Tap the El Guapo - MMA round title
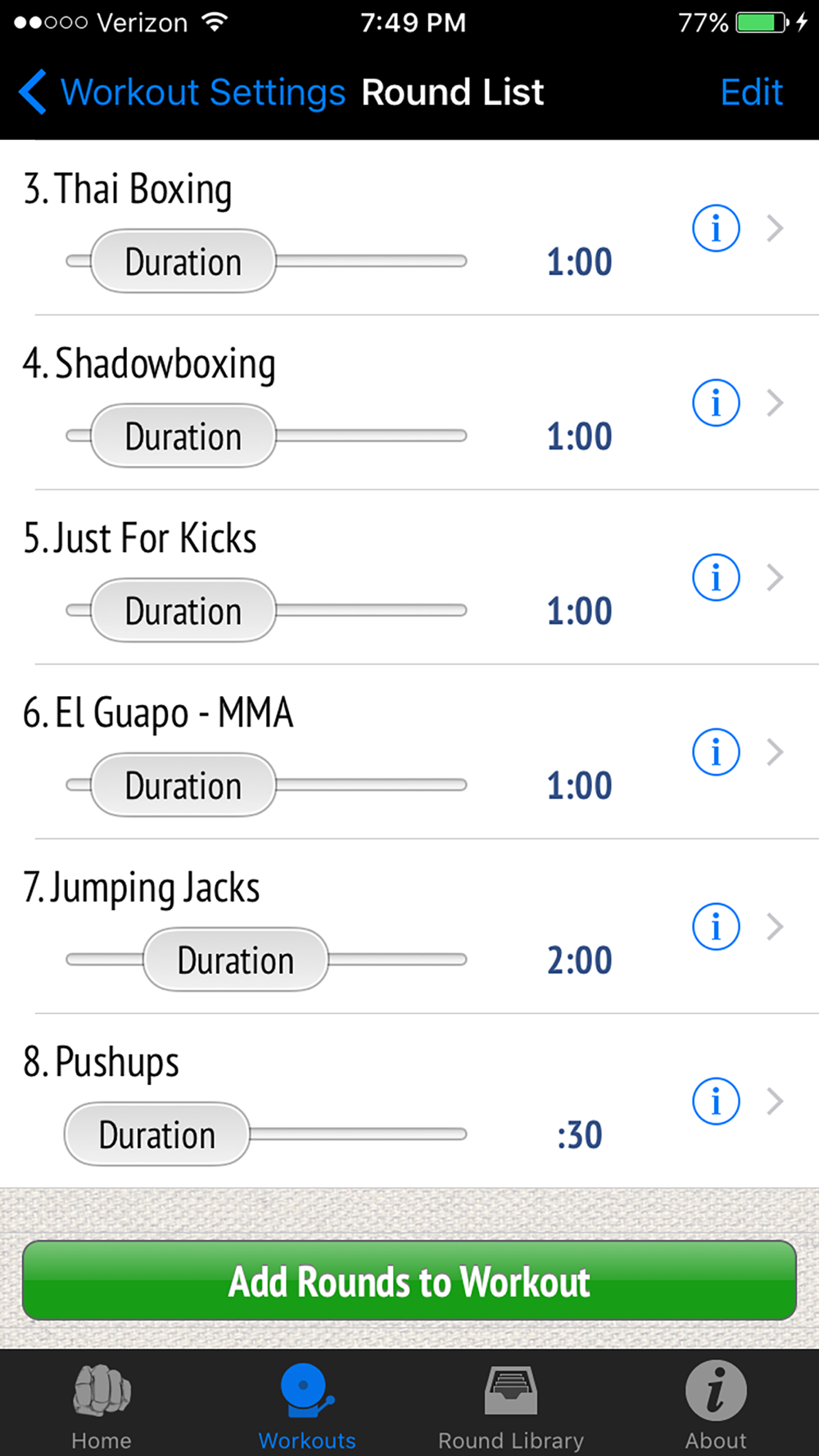This screenshot has width=819, height=1456. [158, 712]
